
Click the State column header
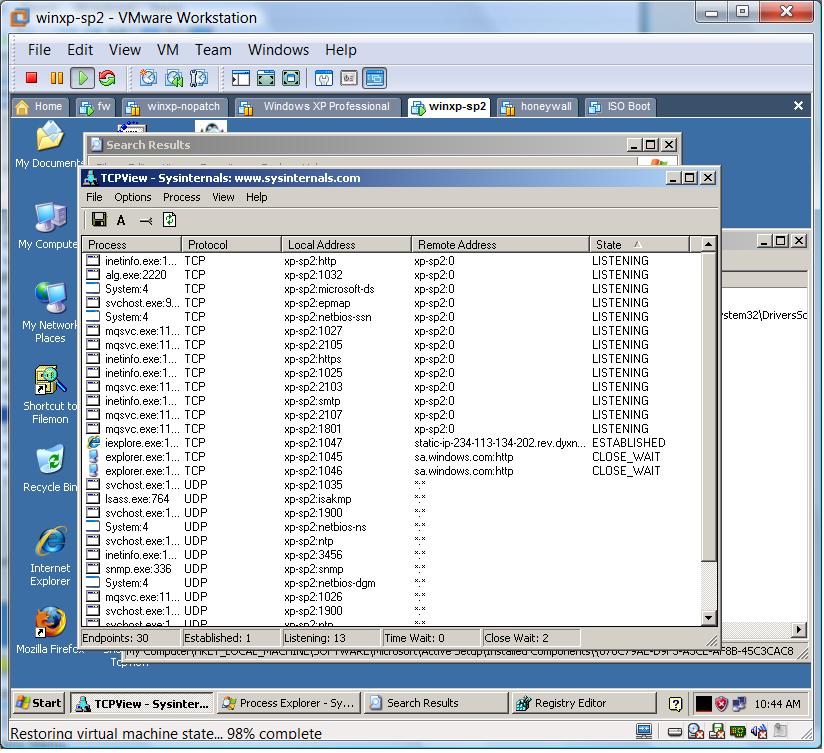640,244
